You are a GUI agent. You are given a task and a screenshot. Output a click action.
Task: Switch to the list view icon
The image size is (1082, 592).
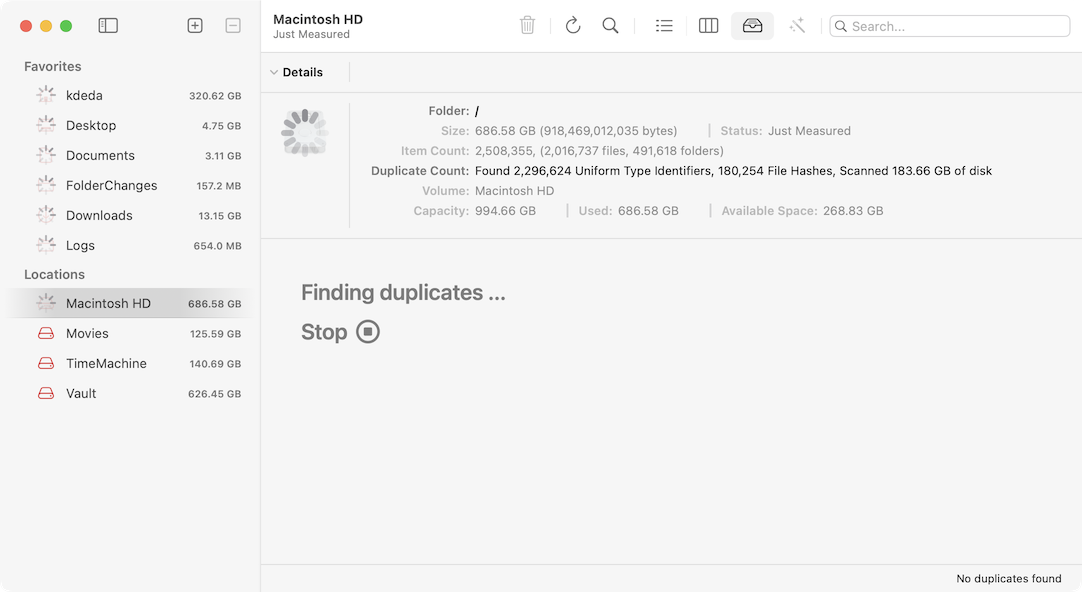click(664, 25)
